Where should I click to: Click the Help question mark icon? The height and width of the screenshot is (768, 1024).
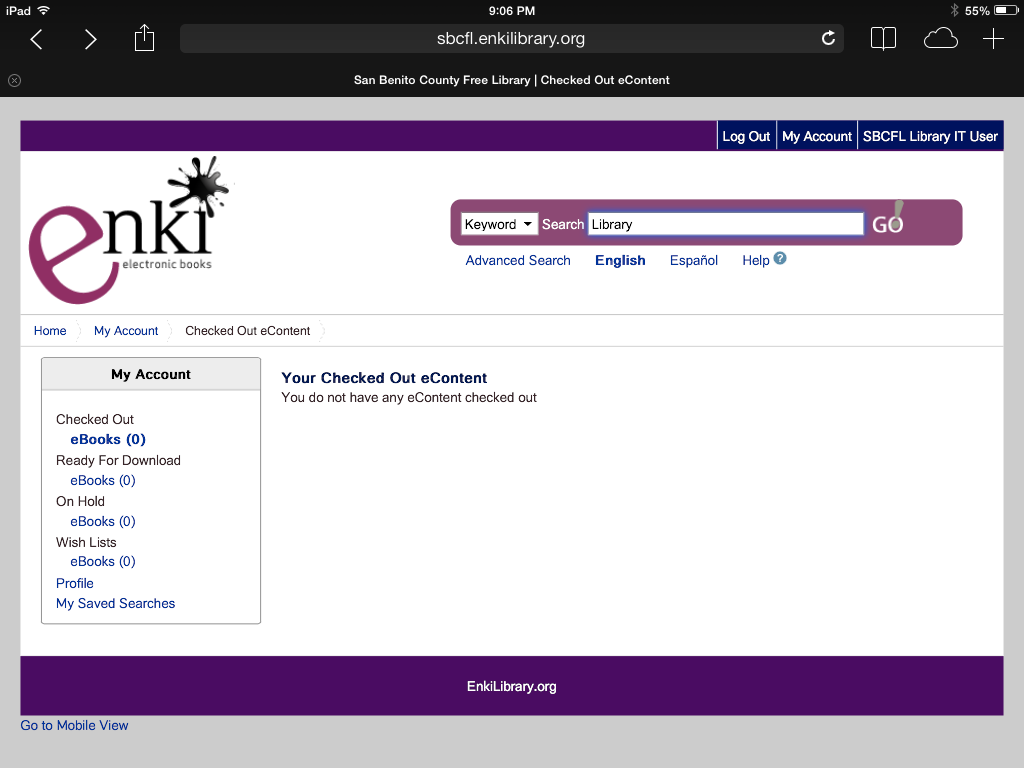(x=780, y=259)
